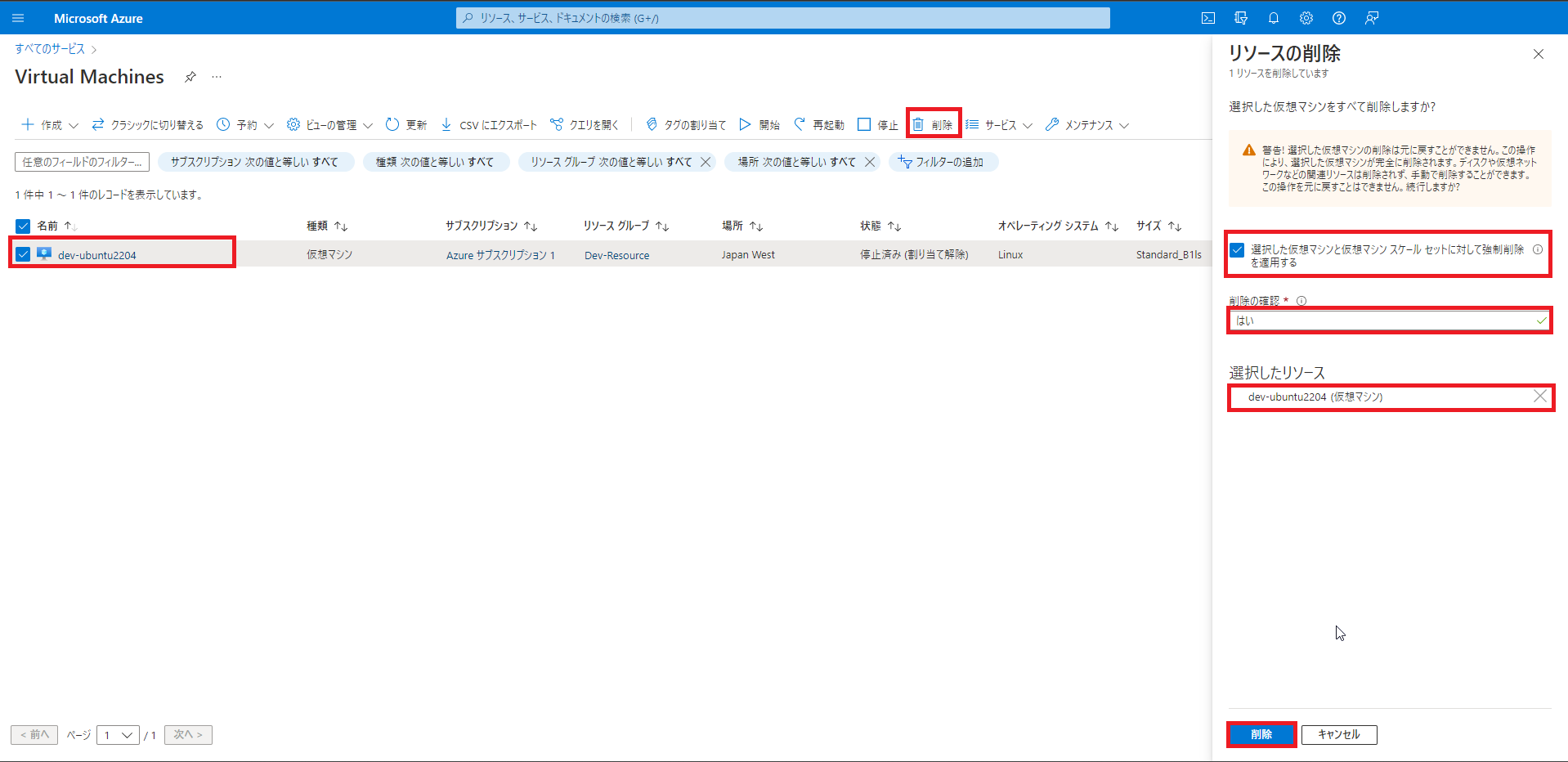1568x762 pixels.
Task: Sort by サイズ column
Action: coord(1158,226)
